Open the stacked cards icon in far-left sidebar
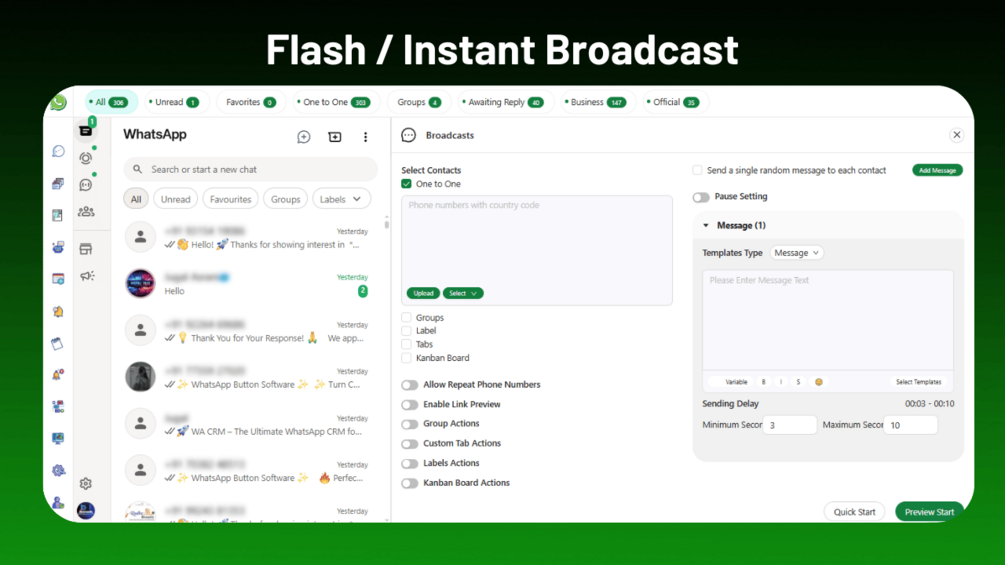1005x565 pixels. (x=58, y=184)
